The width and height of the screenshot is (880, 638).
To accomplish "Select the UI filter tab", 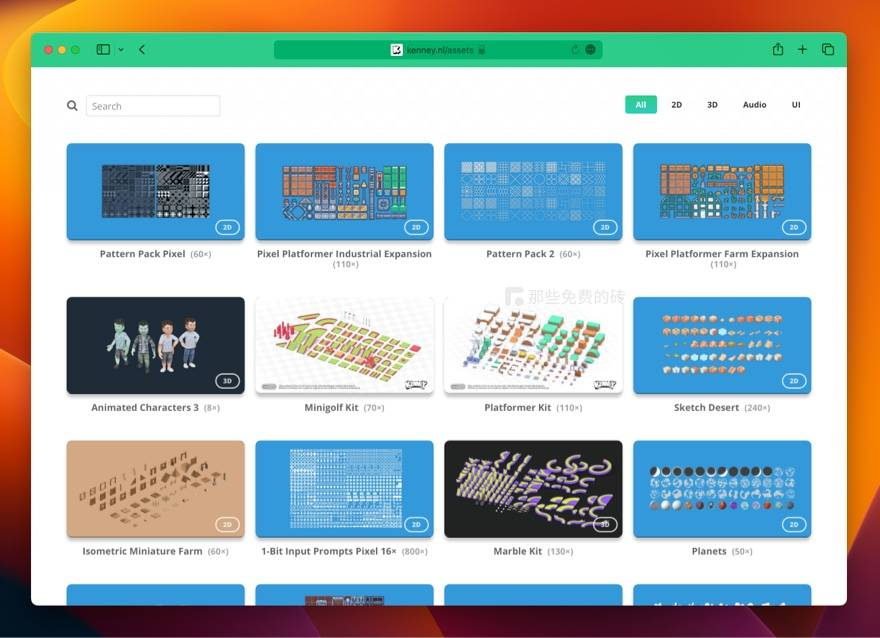I will [796, 104].
